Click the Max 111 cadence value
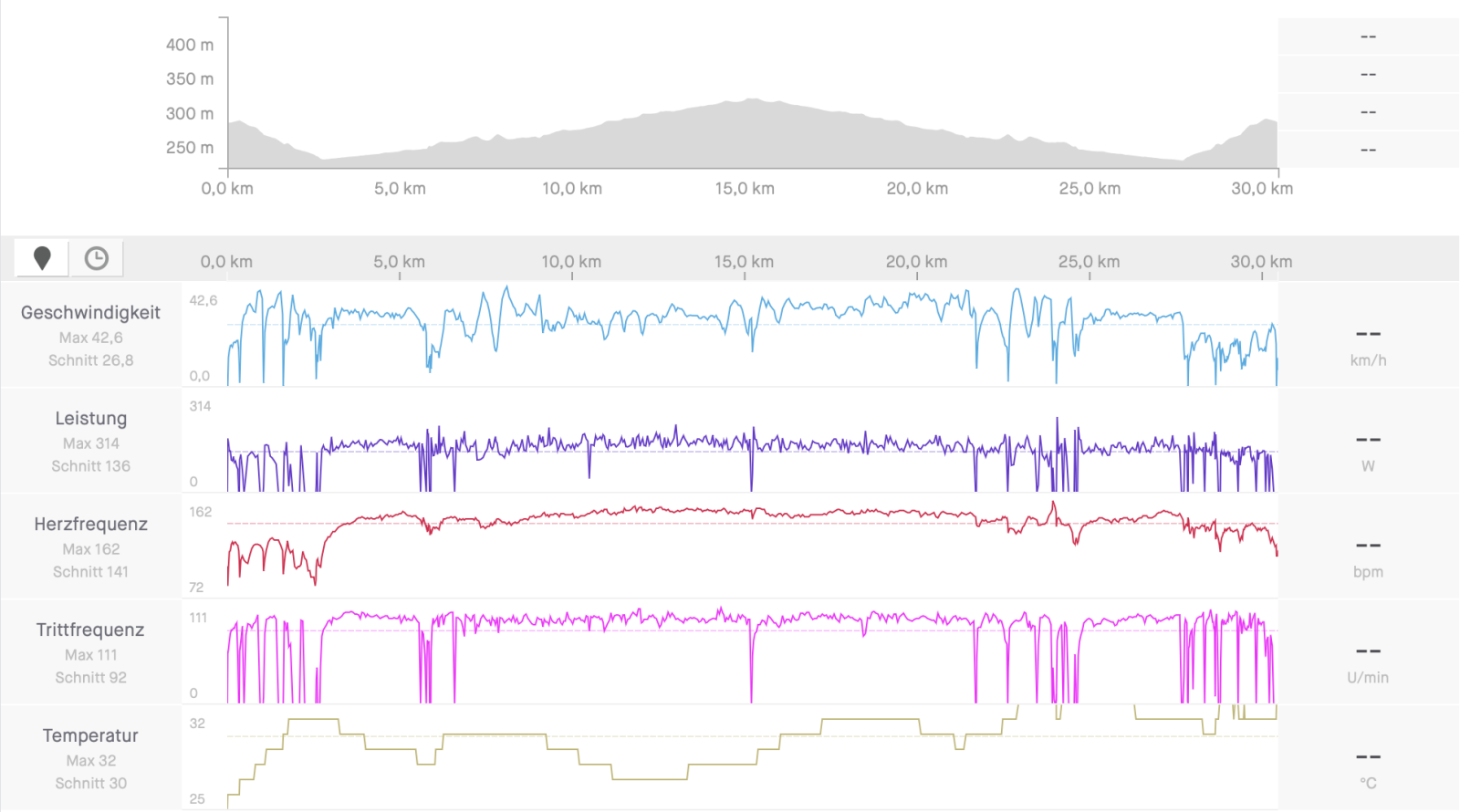Viewport: 1460px width, 812px height. pos(90,655)
